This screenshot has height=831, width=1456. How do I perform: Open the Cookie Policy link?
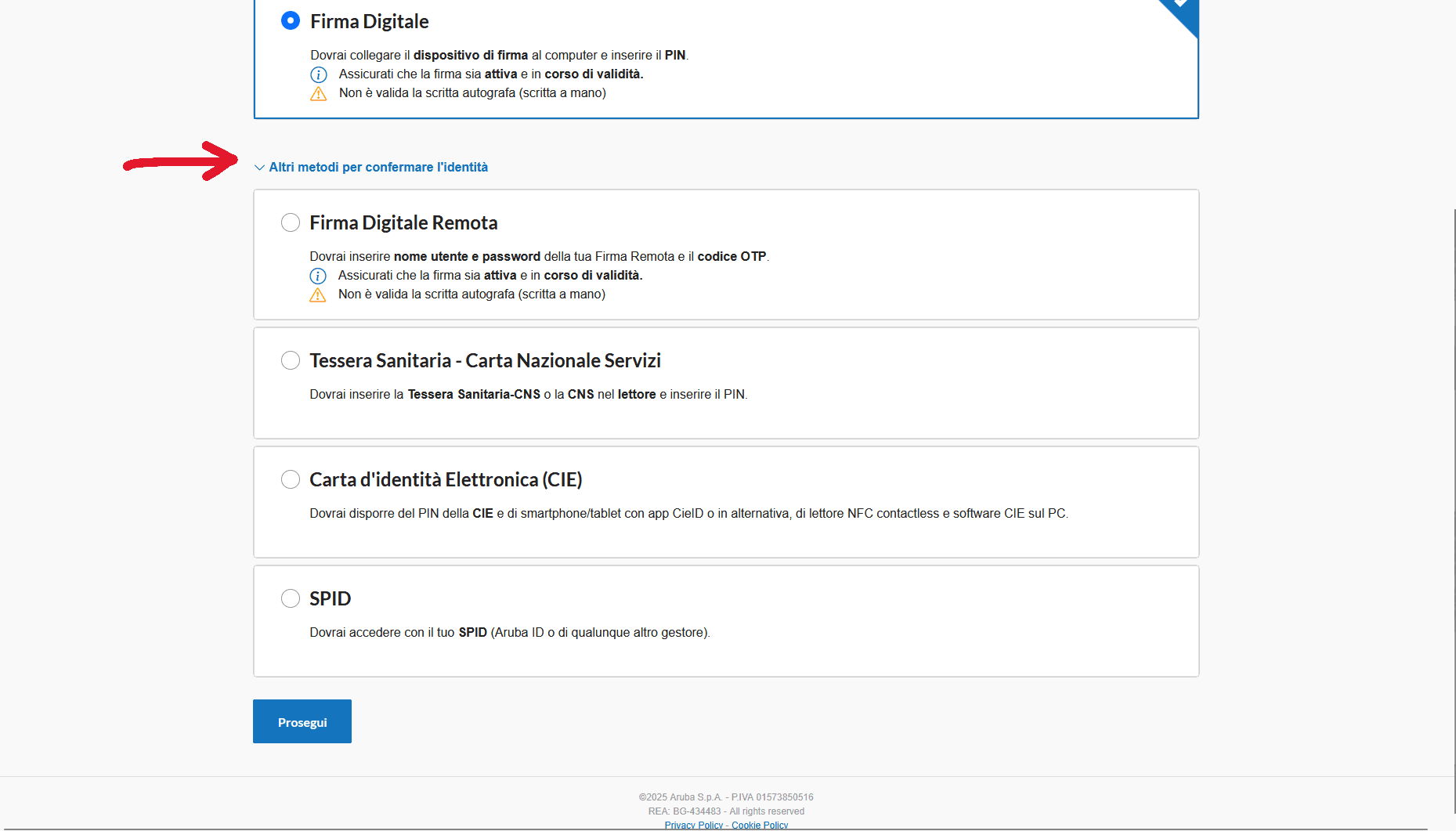point(760,825)
